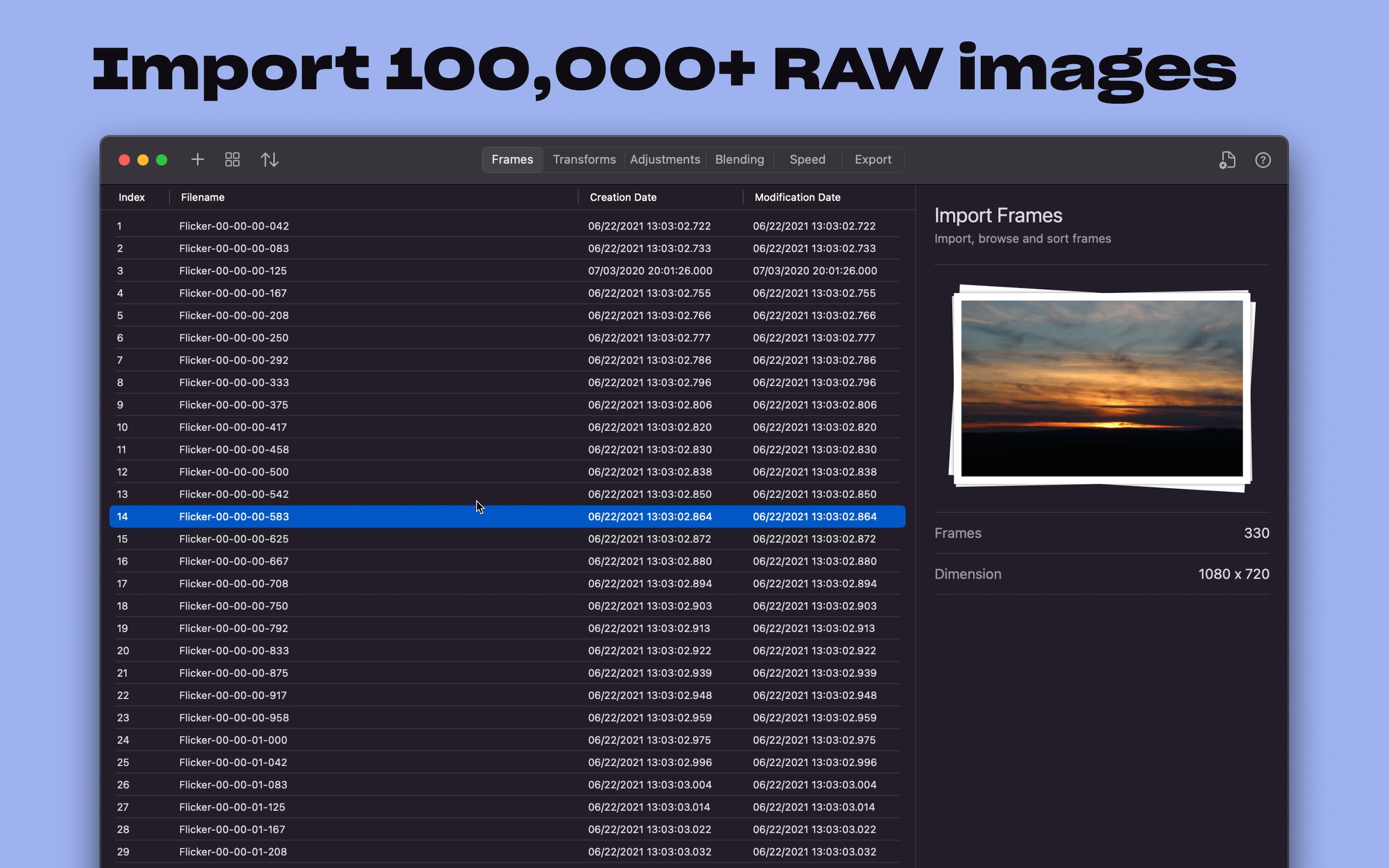Click the plus icon to add frames
This screenshot has width=1389, height=868.
point(197,160)
